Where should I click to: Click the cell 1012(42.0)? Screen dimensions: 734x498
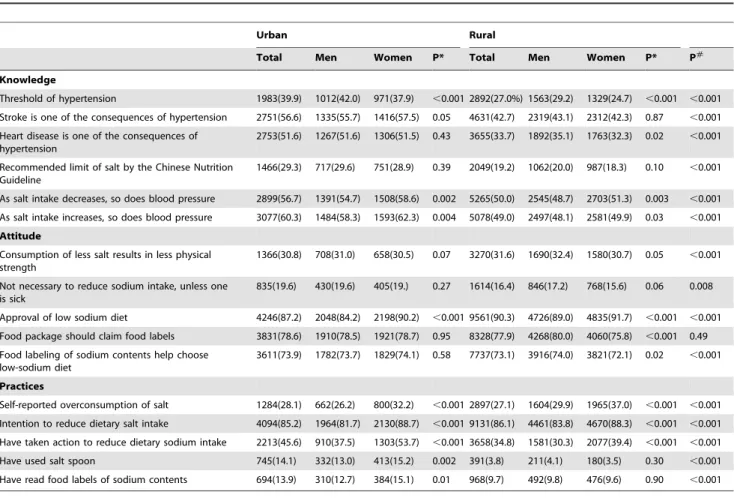(338, 99)
